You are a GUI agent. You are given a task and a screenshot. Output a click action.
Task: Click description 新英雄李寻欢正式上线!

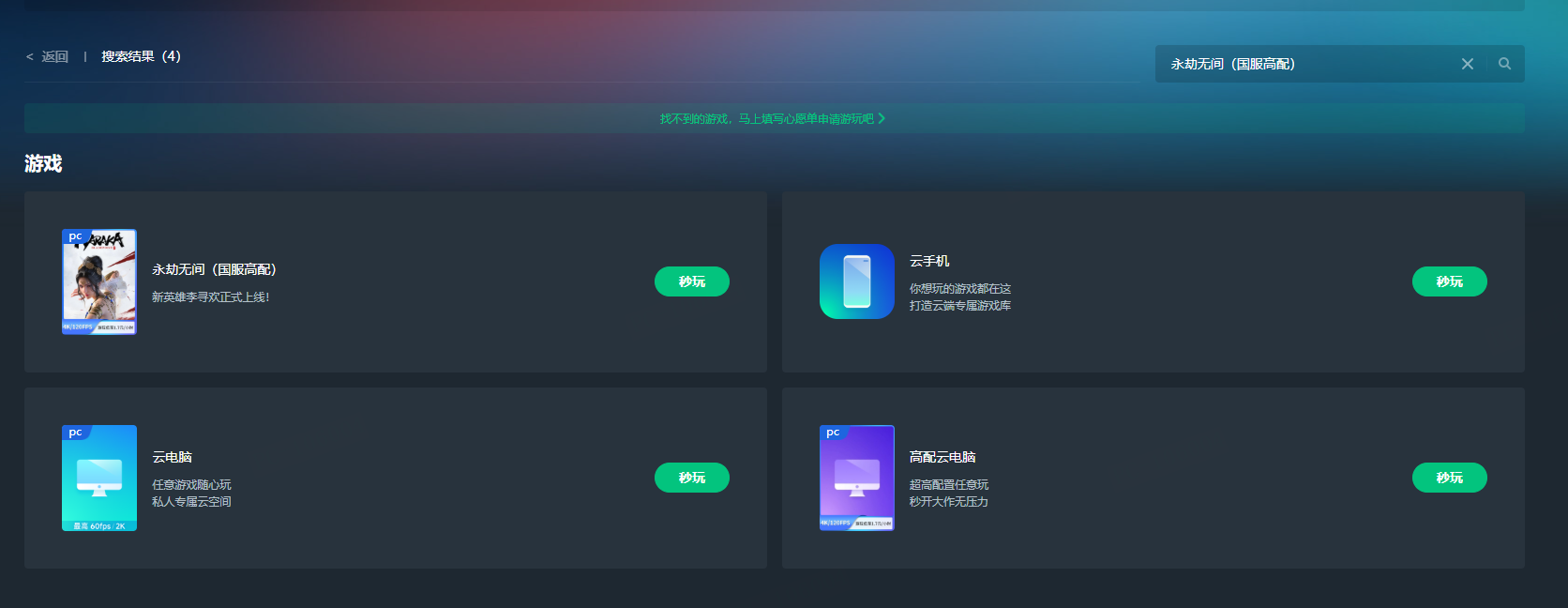click(x=210, y=297)
